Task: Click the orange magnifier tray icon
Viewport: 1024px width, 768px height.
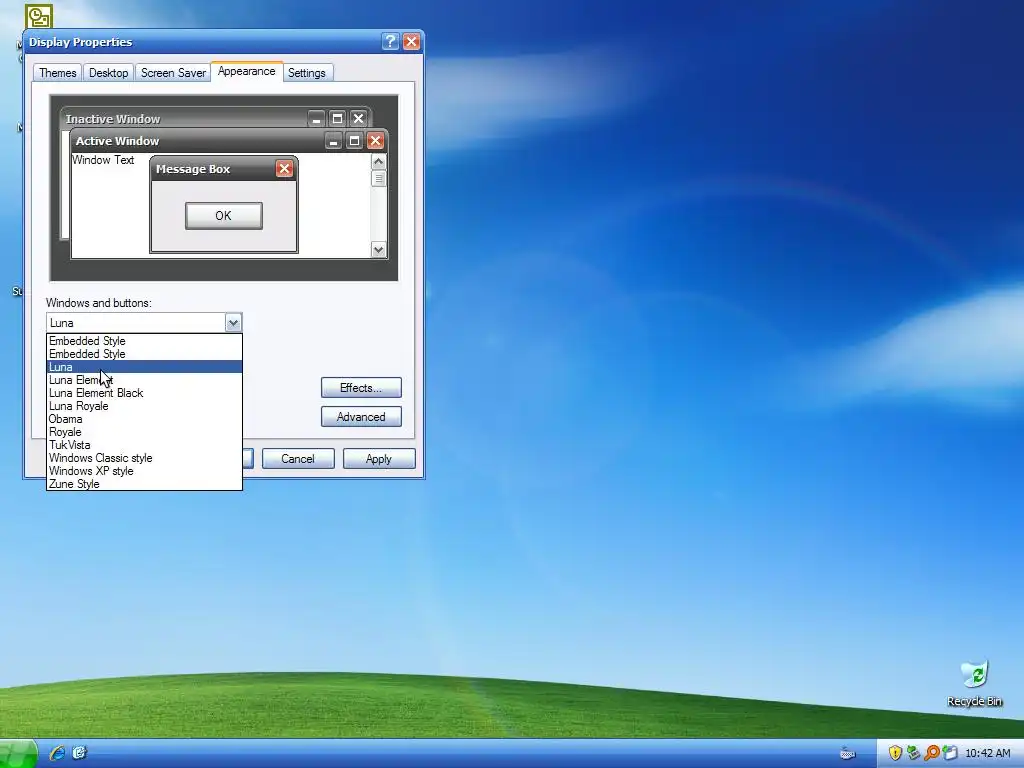Action: point(932,753)
